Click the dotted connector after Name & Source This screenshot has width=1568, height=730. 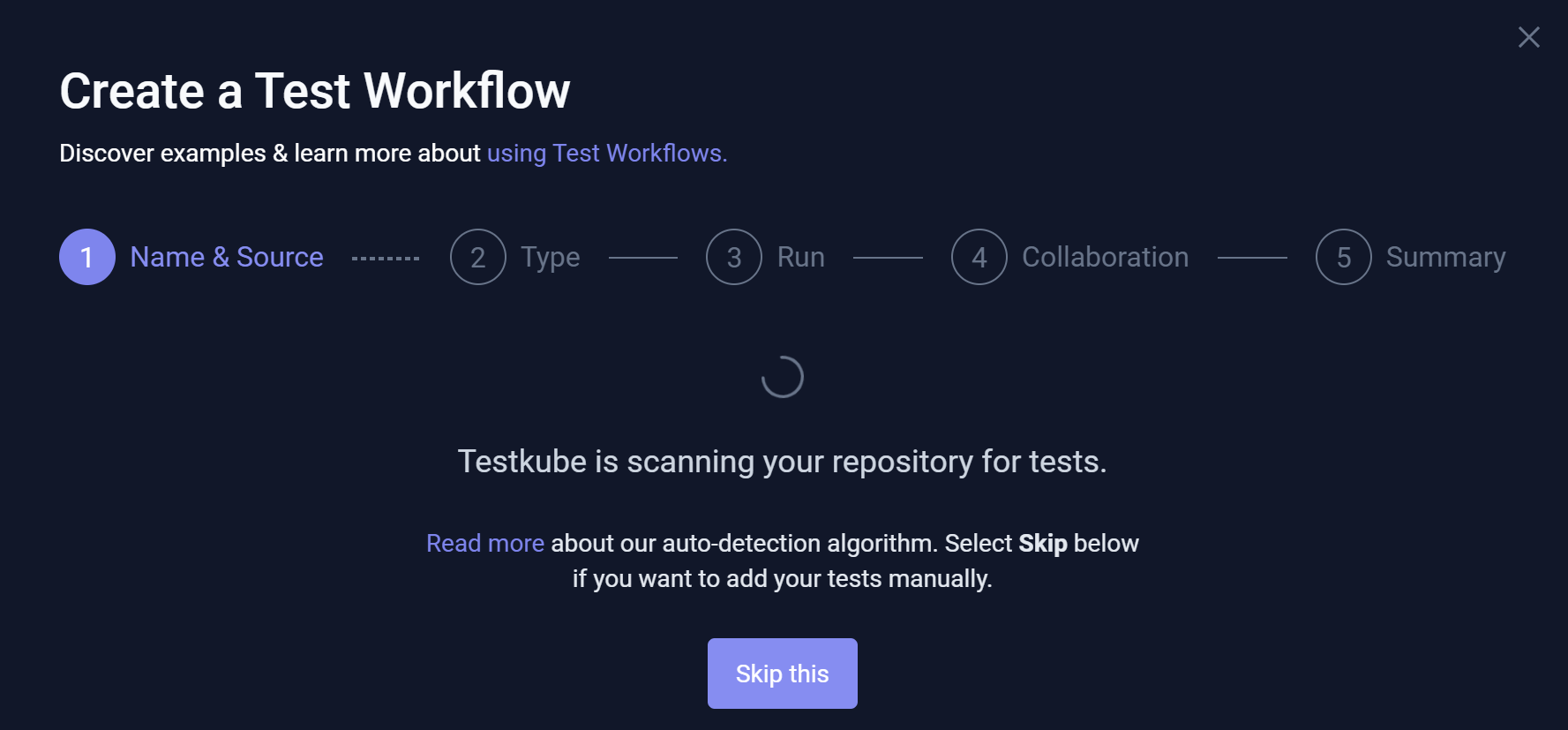pyautogui.click(x=386, y=258)
